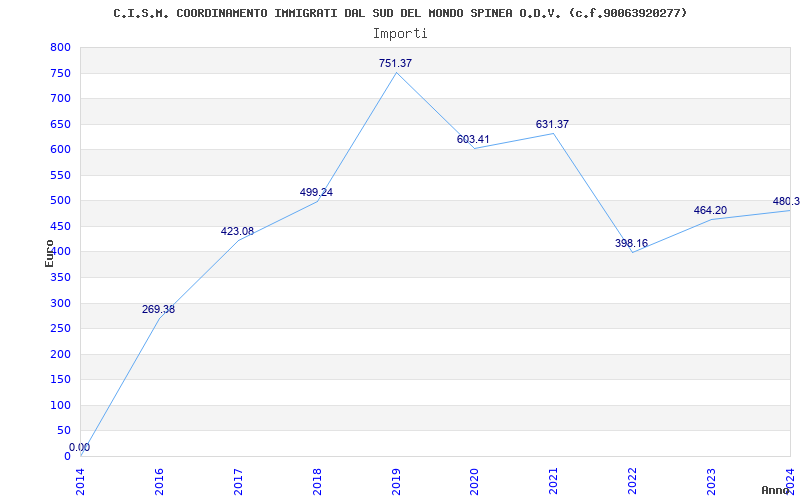Click the 300 y-axis value

[60, 303]
